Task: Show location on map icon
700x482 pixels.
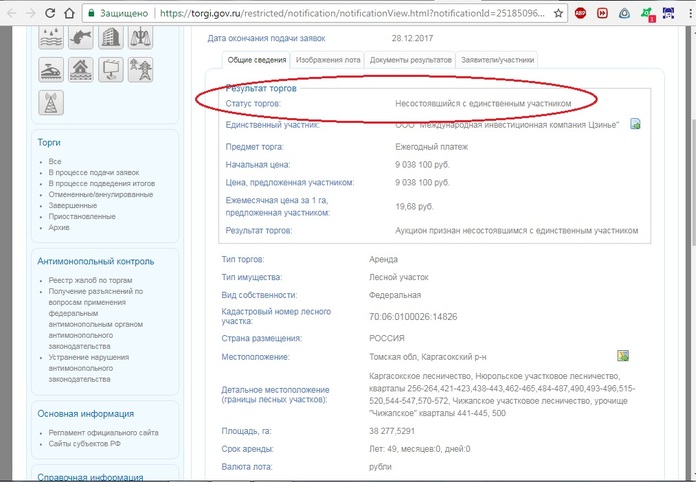Action: pos(623,356)
